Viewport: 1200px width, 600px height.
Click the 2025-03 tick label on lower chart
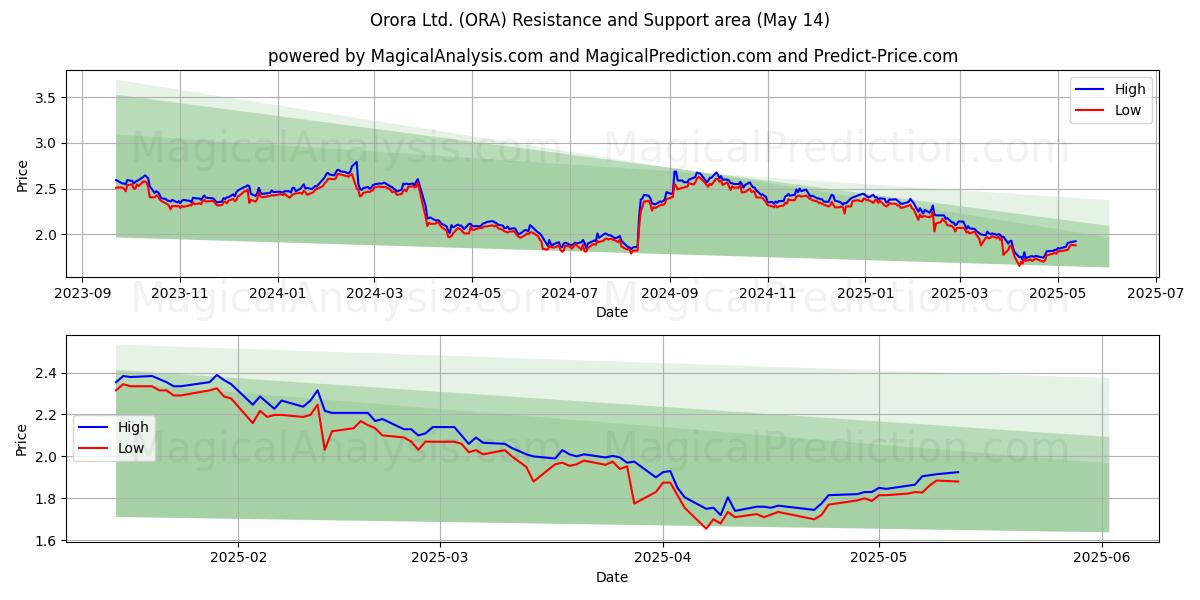click(x=440, y=559)
